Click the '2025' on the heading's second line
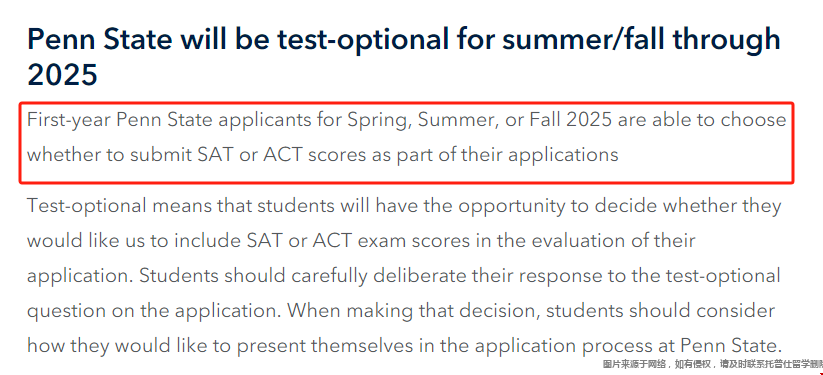This screenshot has width=823, height=375. (62, 75)
